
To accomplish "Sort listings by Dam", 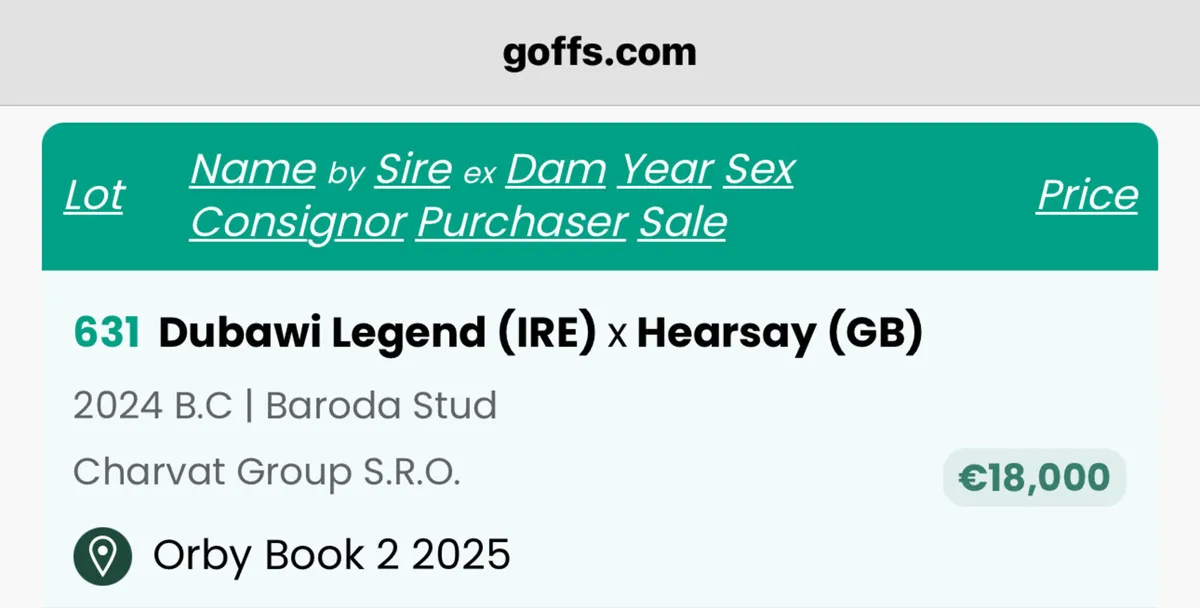I will pyautogui.click(x=555, y=169).
